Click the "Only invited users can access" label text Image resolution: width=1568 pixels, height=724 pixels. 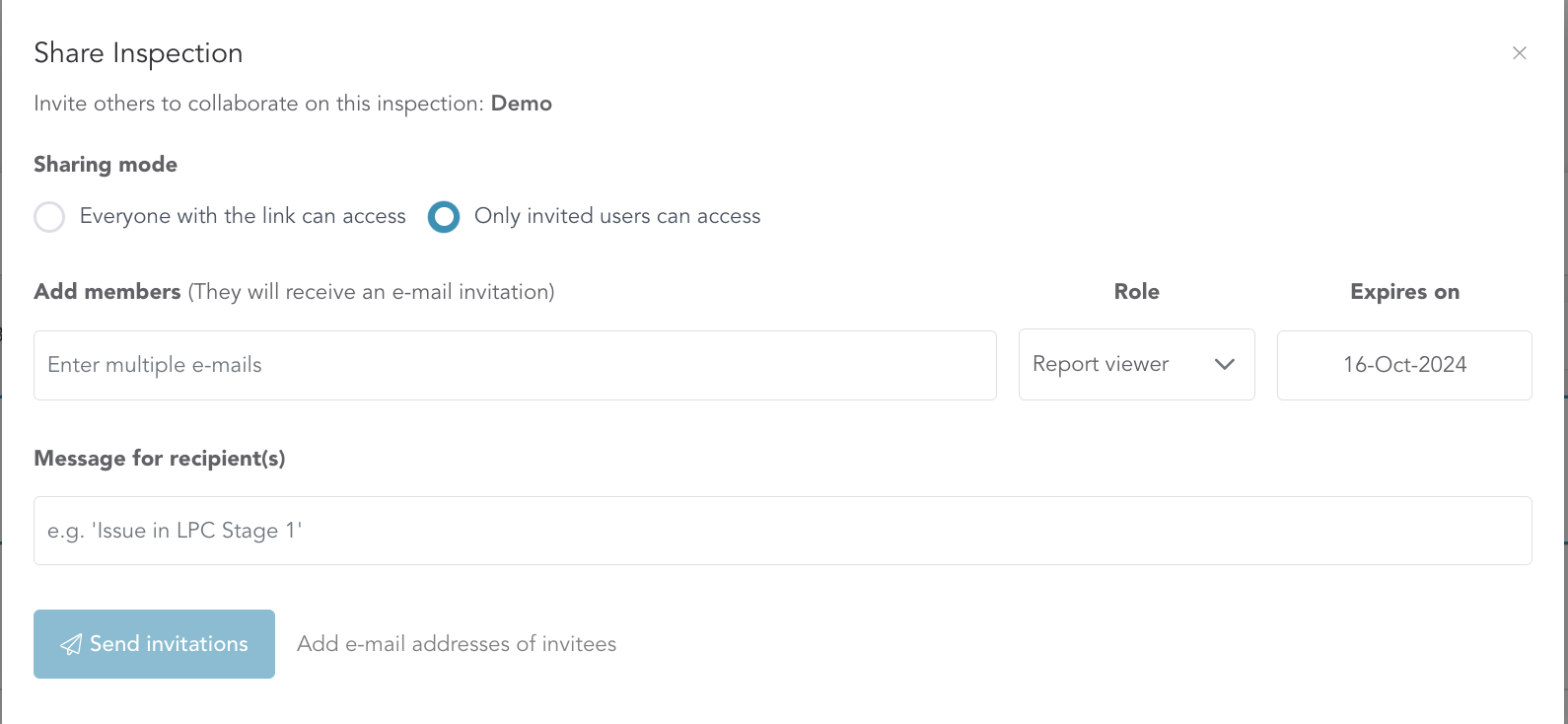(617, 216)
